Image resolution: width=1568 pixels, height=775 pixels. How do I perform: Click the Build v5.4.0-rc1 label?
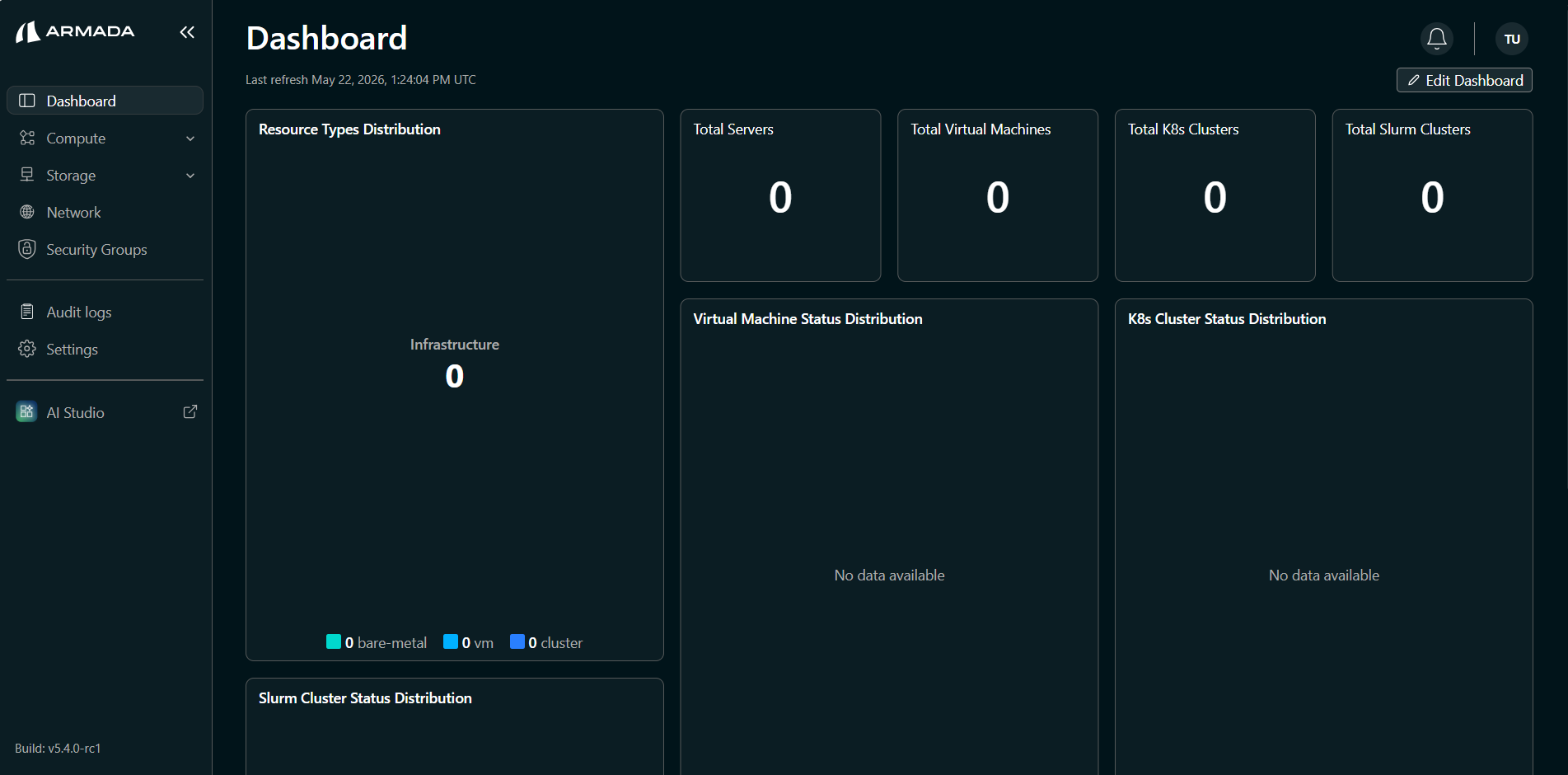(x=58, y=749)
